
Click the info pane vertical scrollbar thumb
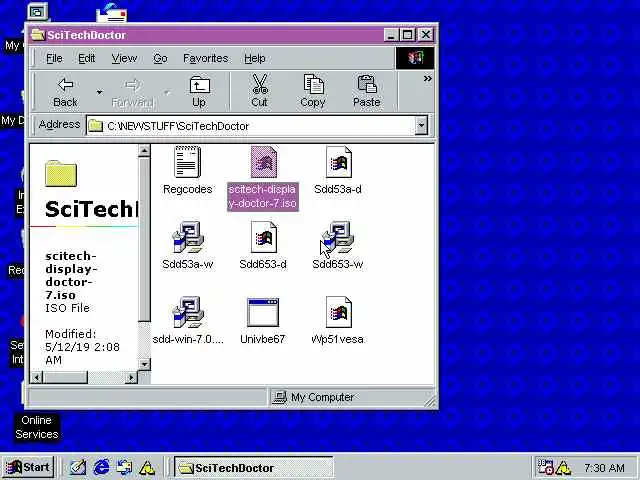pyautogui.click(x=144, y=239)
